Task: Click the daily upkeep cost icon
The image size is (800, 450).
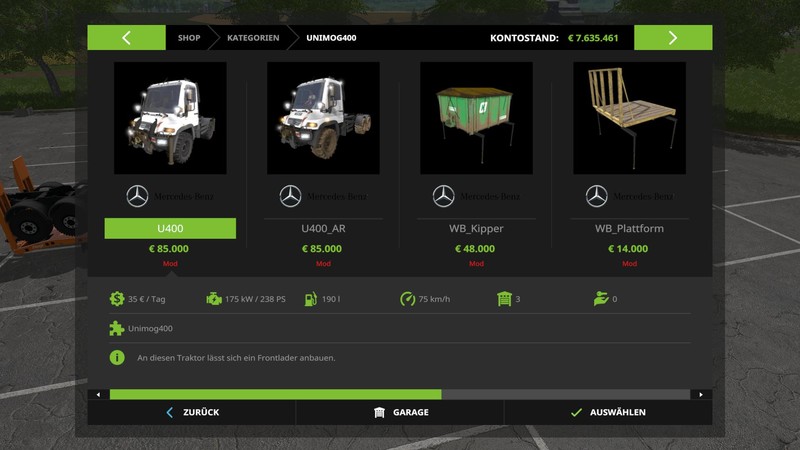Action: pos(117,298)
